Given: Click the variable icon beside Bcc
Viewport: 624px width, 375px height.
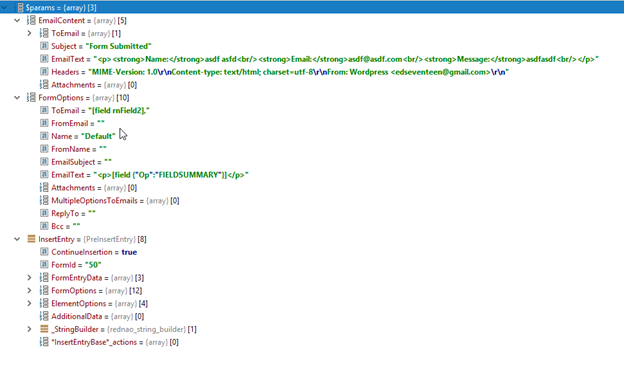Looking at the screenshot, I should pyautogui.click(x=44, y=226).
